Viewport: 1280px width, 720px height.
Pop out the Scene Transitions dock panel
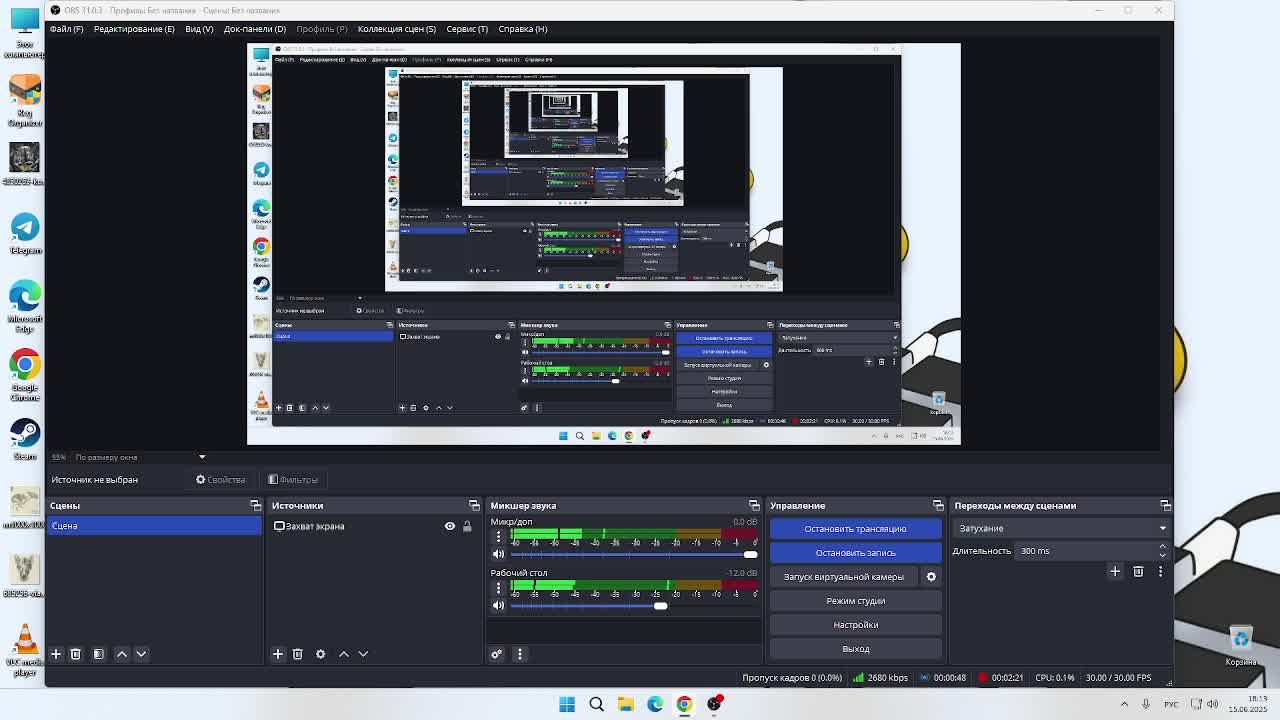(x=1165, y=505)
